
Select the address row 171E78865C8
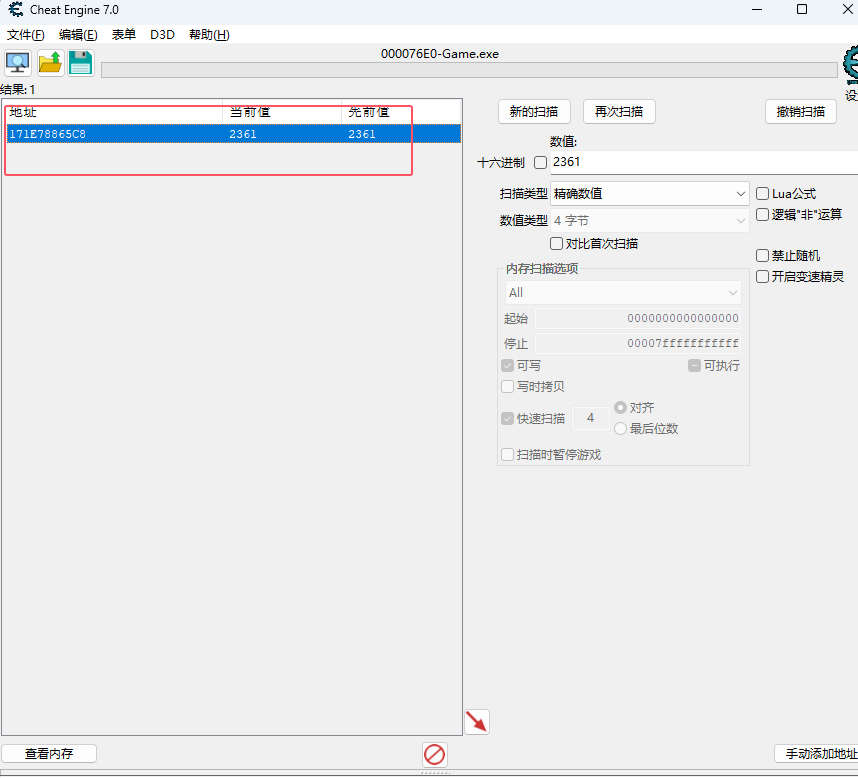pyautogui.click(x=234, y=134)
